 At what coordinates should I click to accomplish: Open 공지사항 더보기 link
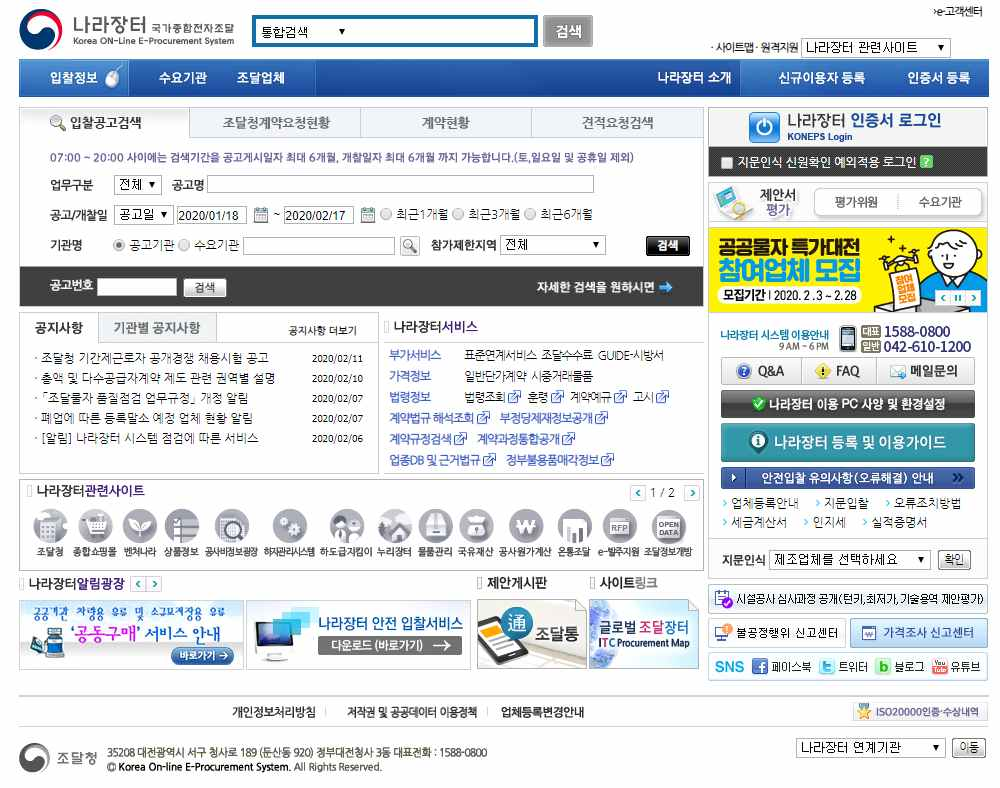point(323,330)
